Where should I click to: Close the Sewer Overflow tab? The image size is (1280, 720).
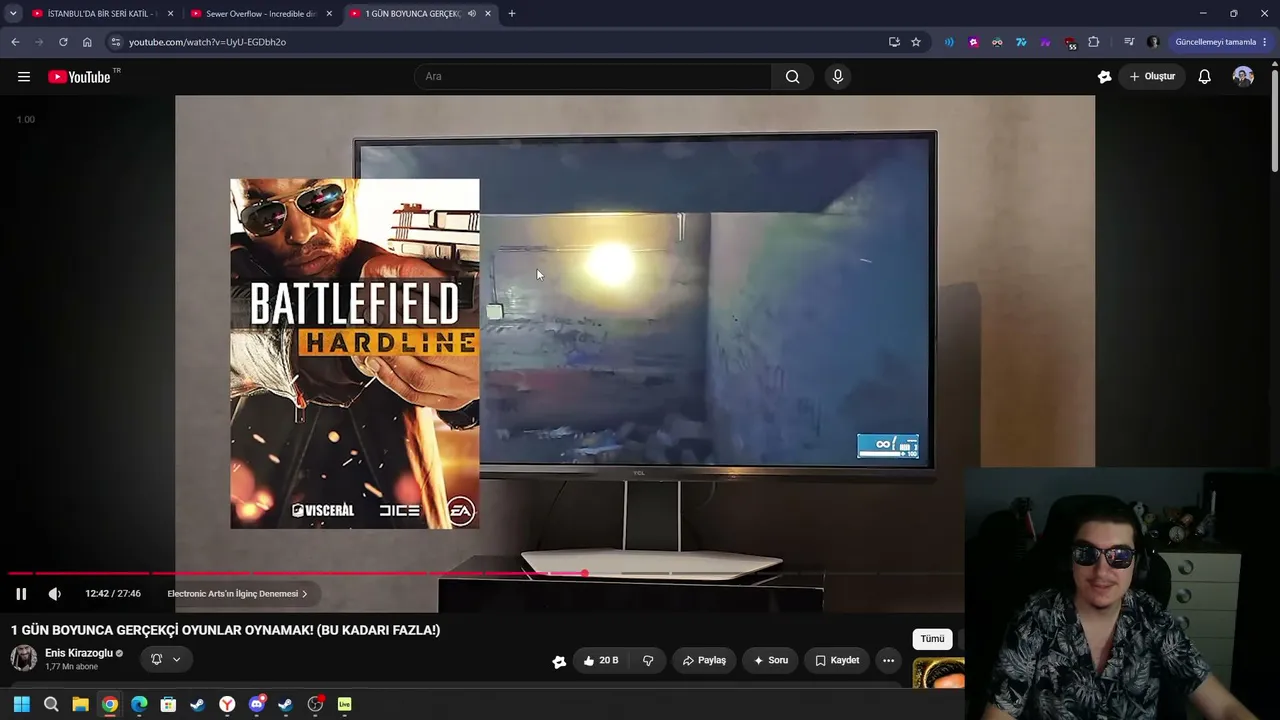pyautogui.click(x=329, y=14)
